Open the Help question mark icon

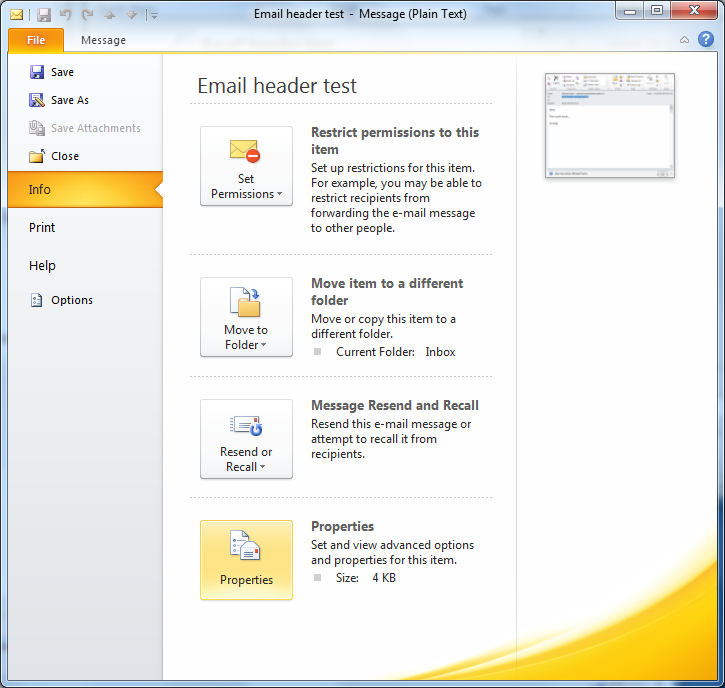tap(704, 40)
